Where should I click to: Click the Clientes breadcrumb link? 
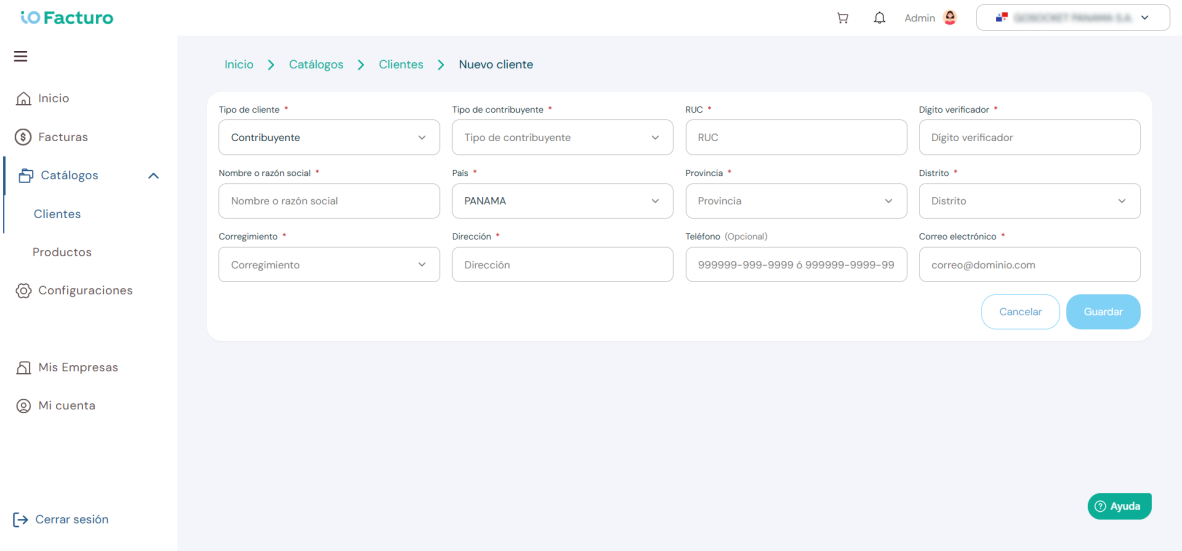click(x=401, y=65)
